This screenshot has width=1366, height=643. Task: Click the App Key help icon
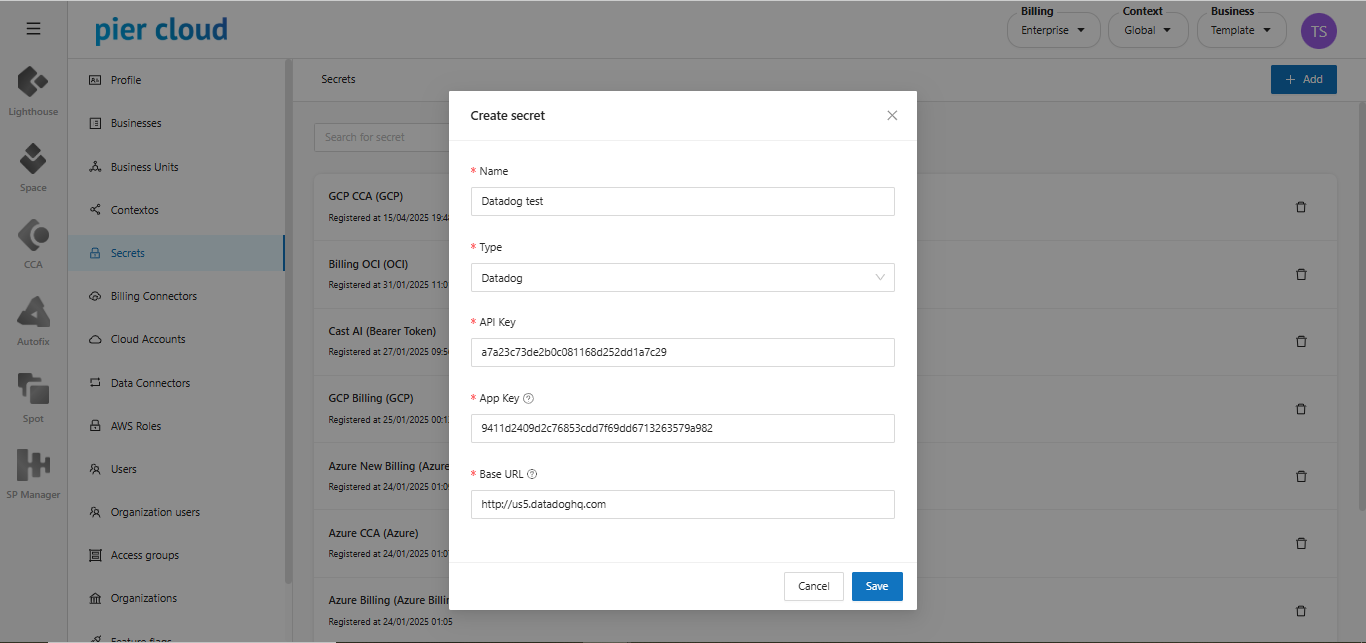pyautogui.click(x=529, y=398)
